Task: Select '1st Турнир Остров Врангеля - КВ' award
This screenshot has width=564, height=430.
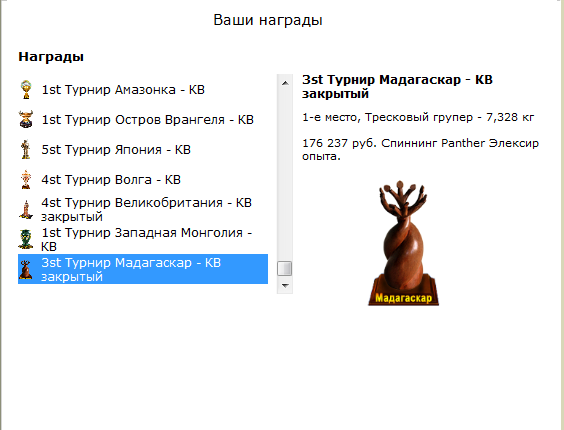Action: pyautogui.click(x=143, y=119)
